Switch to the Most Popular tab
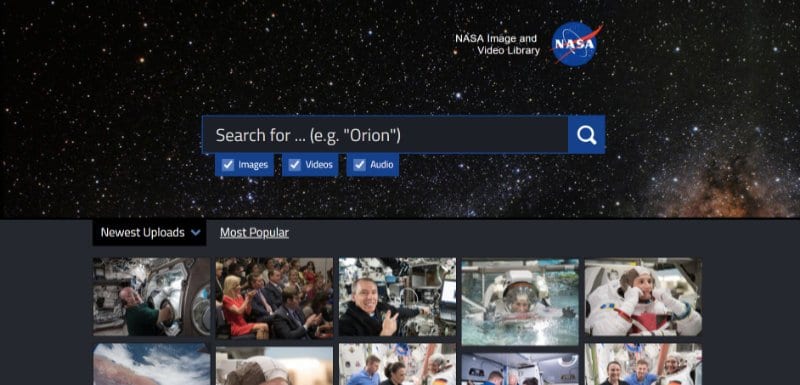800x385 pixels. pos(254,233)
